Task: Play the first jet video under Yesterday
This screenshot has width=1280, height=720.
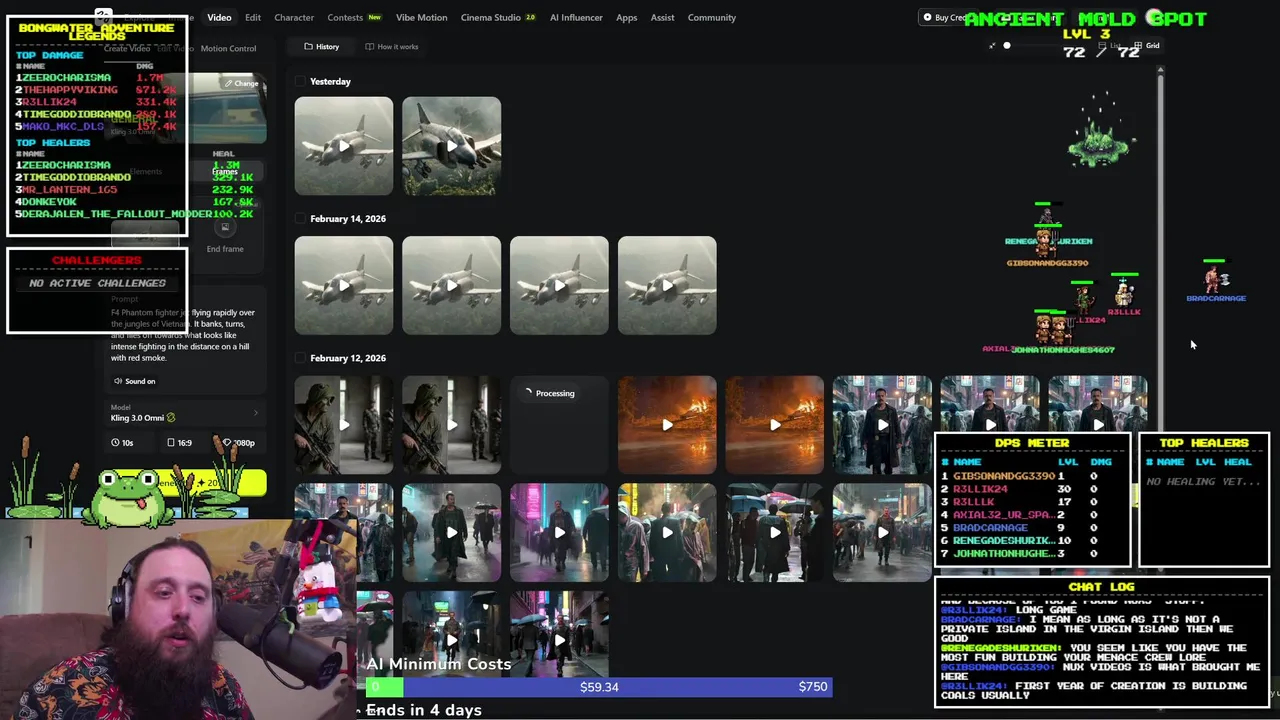Action: [344, 146]
